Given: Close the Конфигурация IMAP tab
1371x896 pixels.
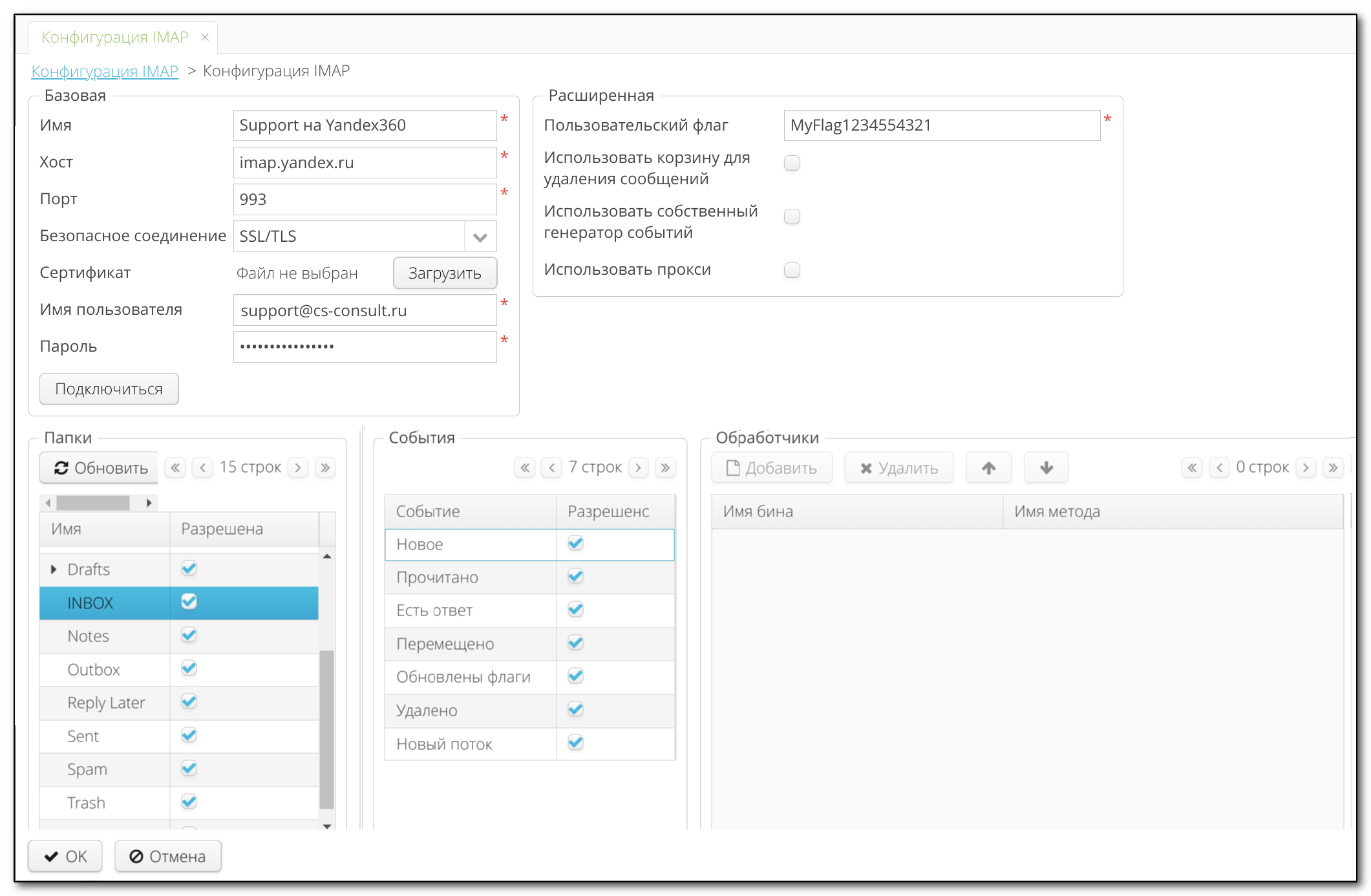Looking at the screenshot, I should coord(205,37).
